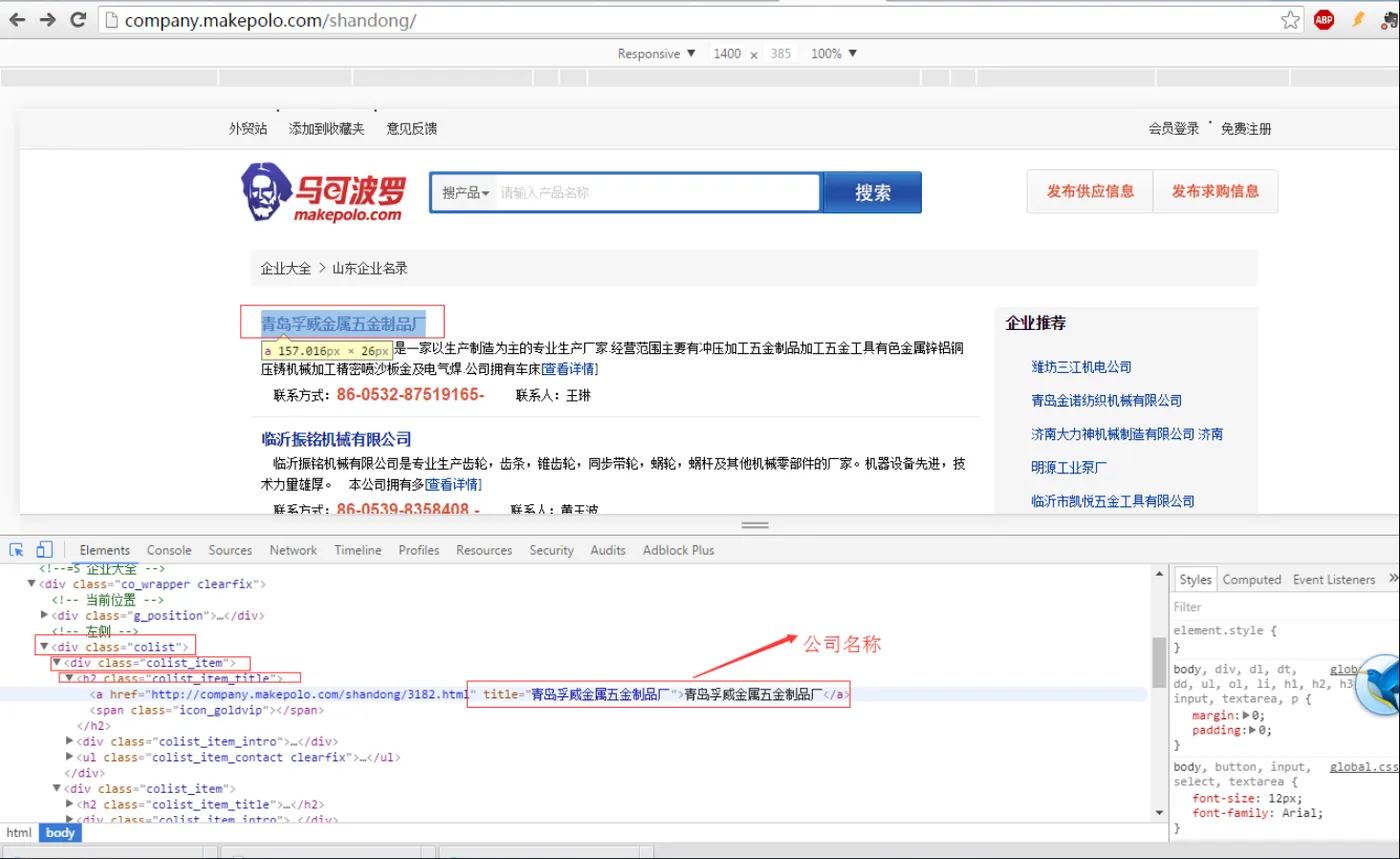Open the 搜产品 search type dropdown
The image size is (1400, 859).
pyautogui.click(x=466, y=193)
